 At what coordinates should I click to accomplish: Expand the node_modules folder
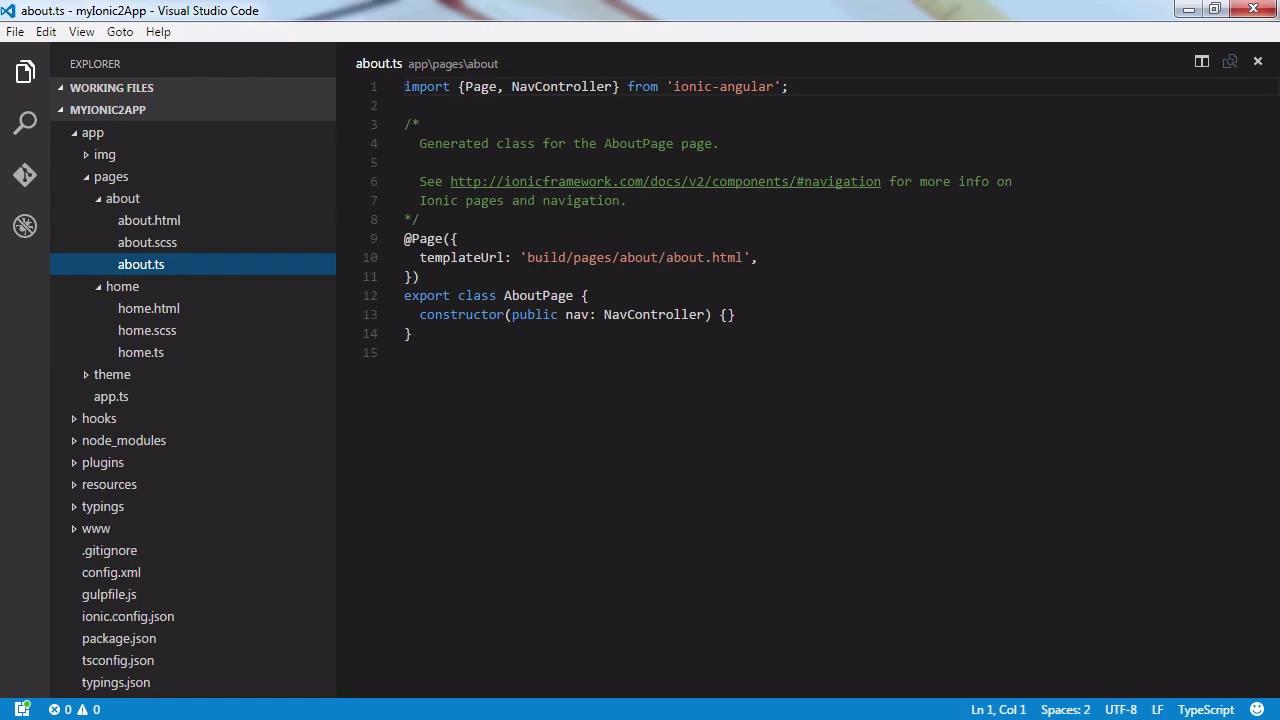(x=74, y=440)
